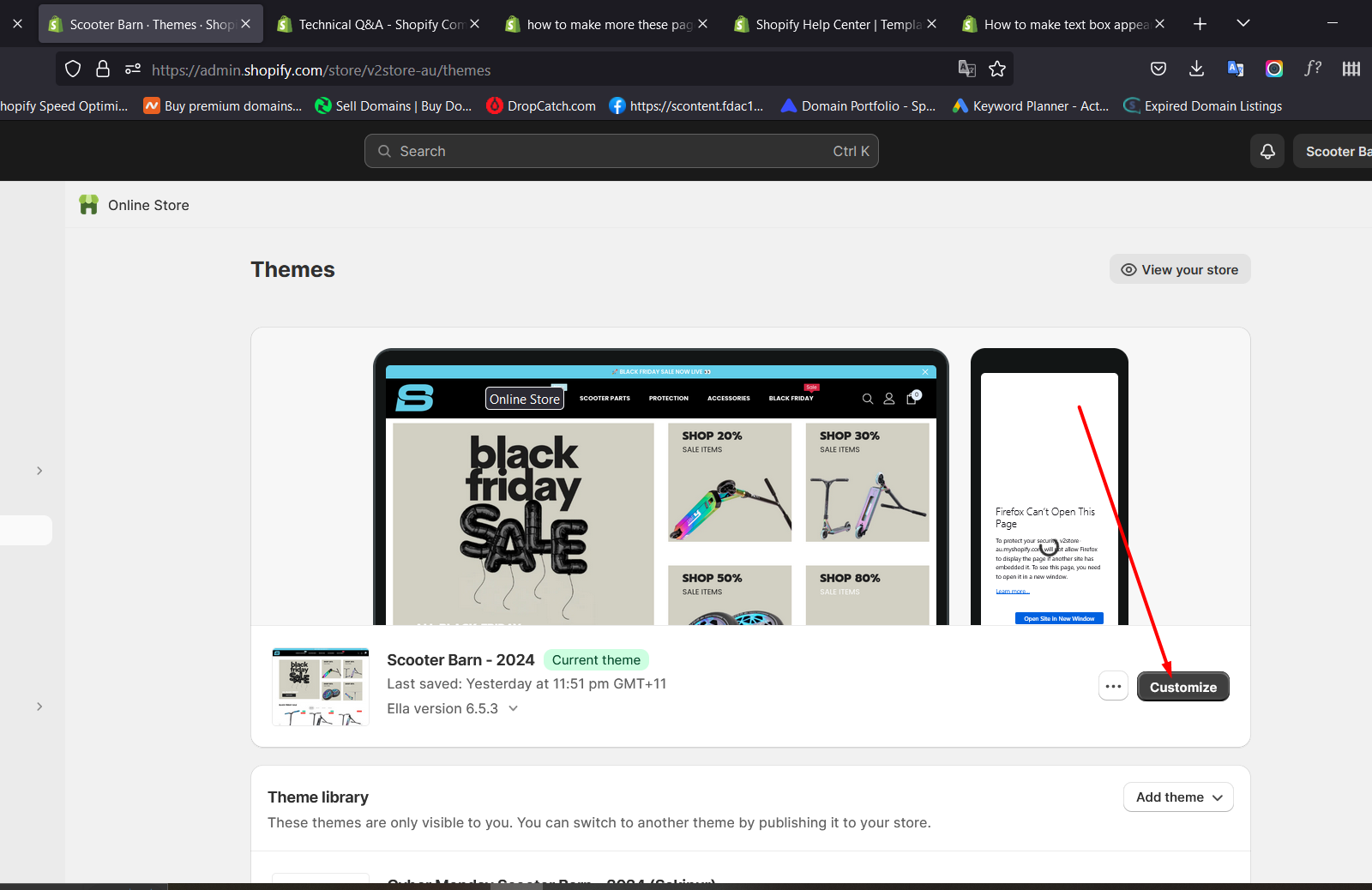1372x890 pixels.
Task: Close the Shopify Help Center tab
Action: (x=932, y=24)
